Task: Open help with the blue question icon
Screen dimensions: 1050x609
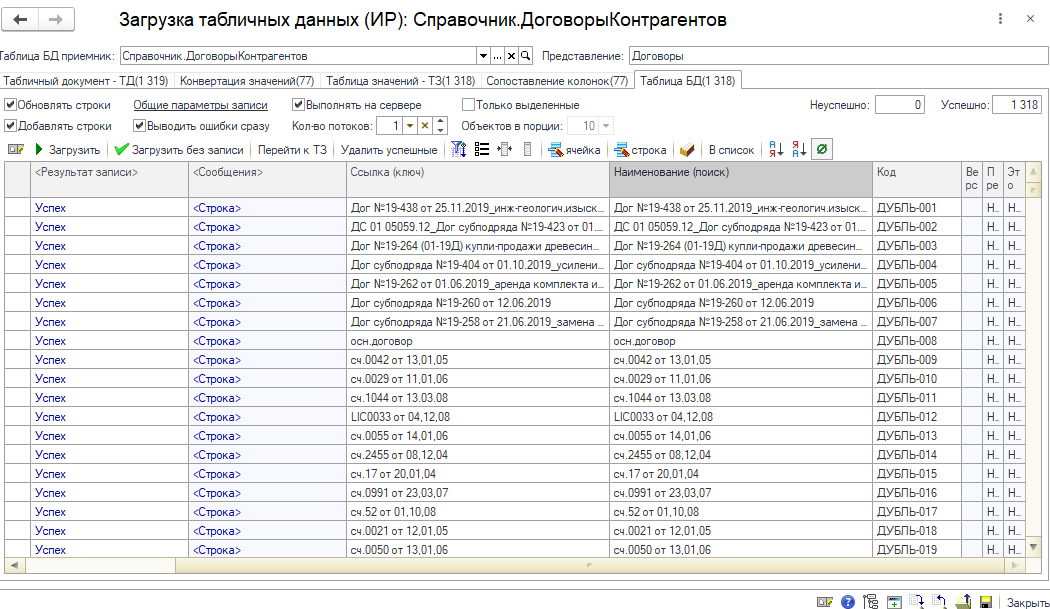Action: (848, 602)
